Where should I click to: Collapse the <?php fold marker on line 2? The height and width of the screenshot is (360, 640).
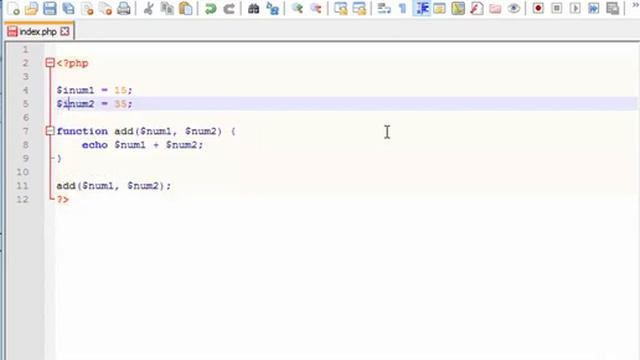[x=50, y=63]
